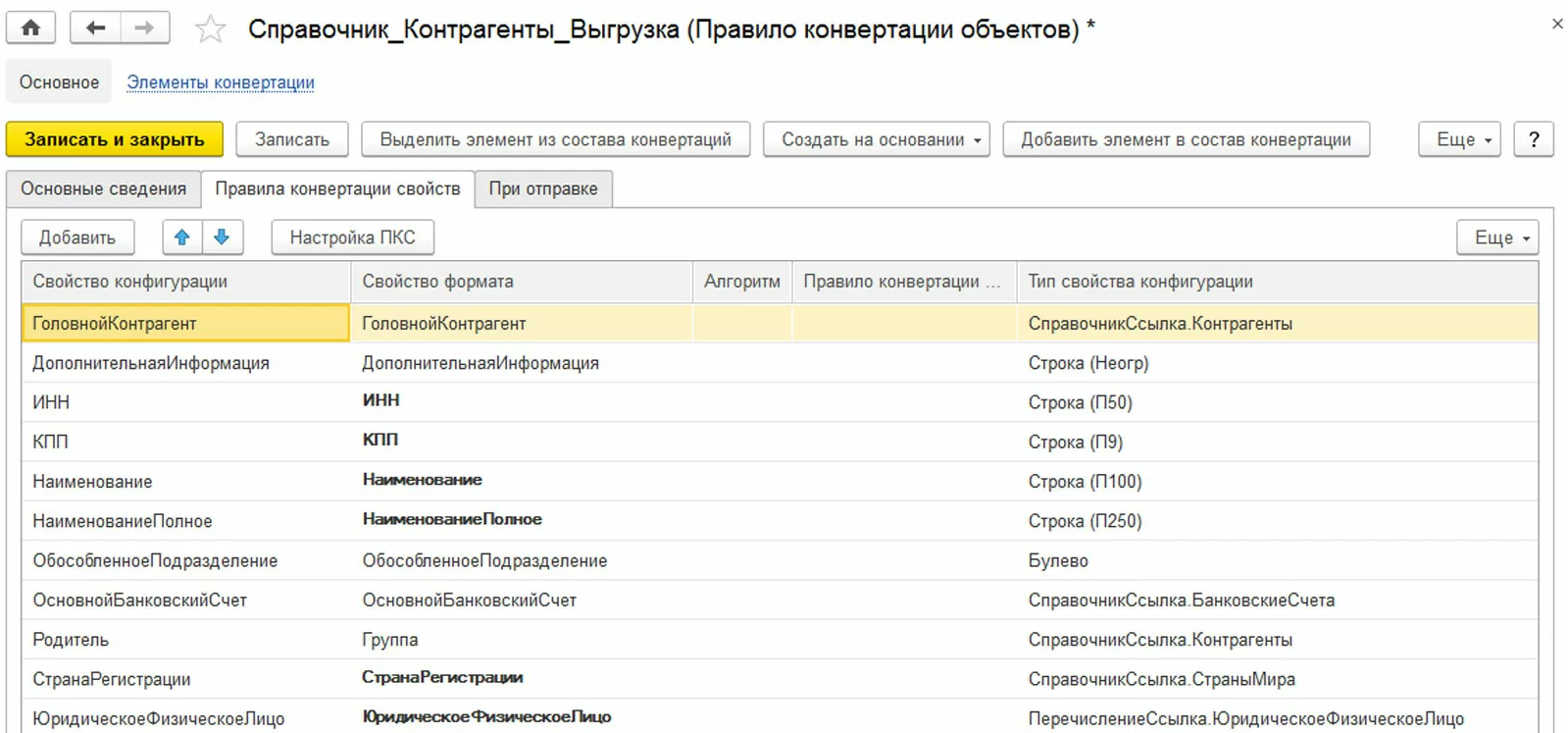Open the table's Еще dropdown menu
Screen dimensions: 1568x733
[1497, 237]
